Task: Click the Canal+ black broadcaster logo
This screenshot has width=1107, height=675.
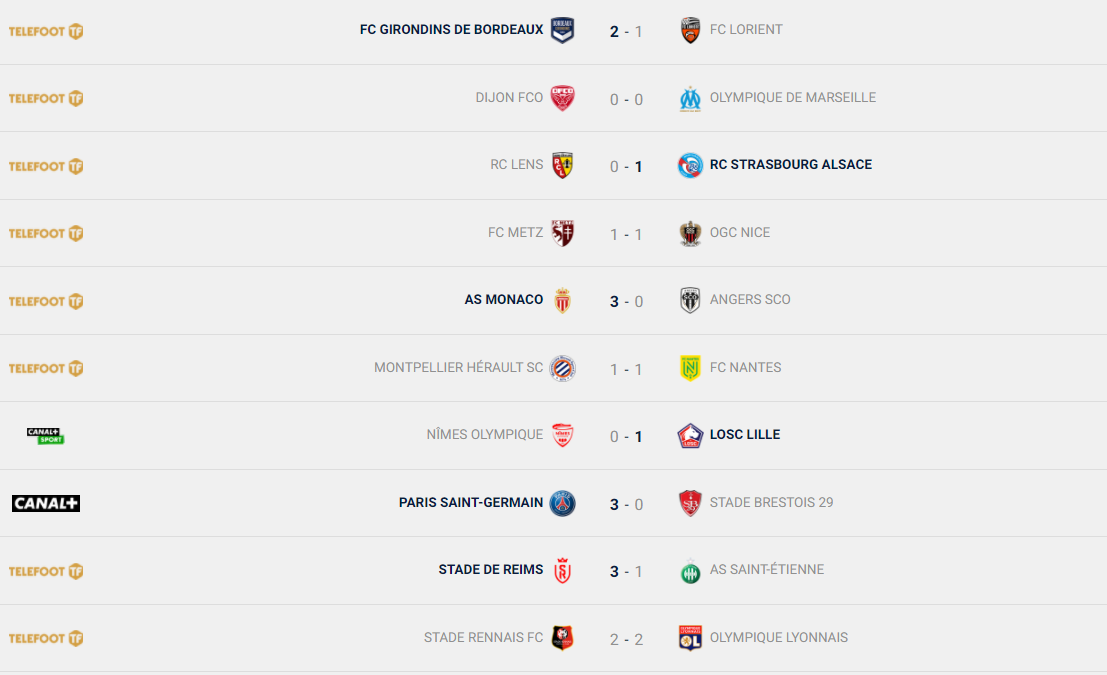Action: [x=46, y=503]
